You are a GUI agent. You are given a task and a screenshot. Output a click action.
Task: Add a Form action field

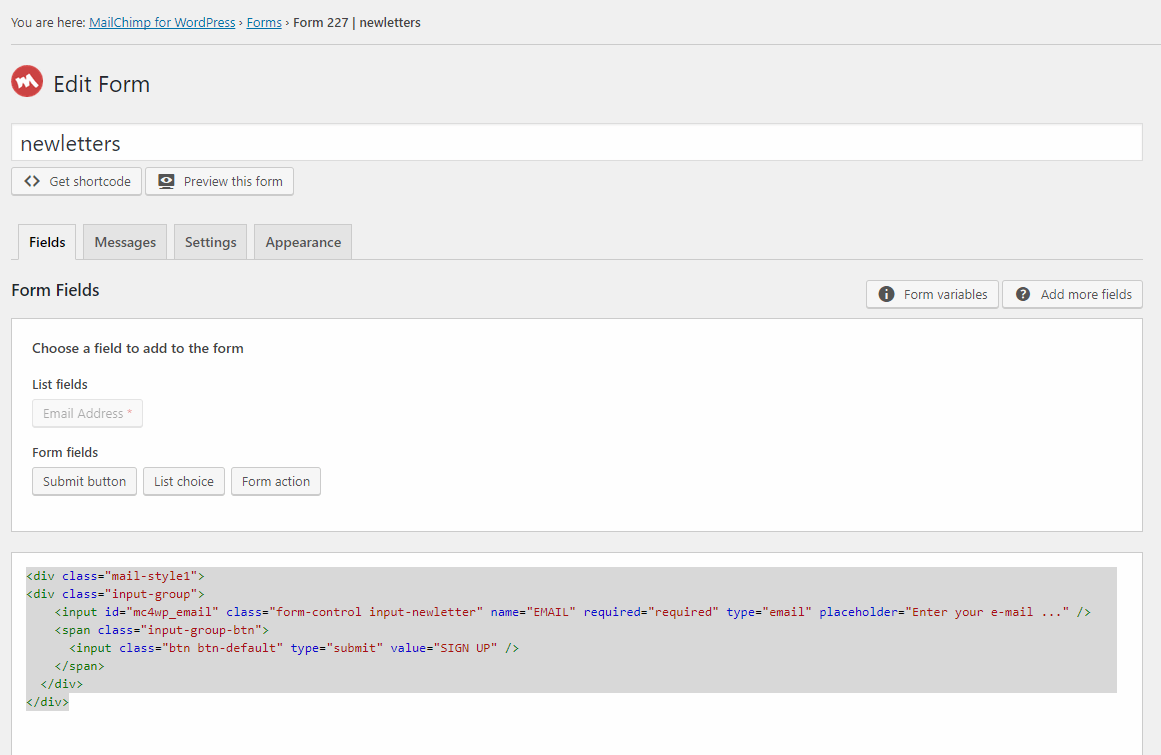click(275, 482)
